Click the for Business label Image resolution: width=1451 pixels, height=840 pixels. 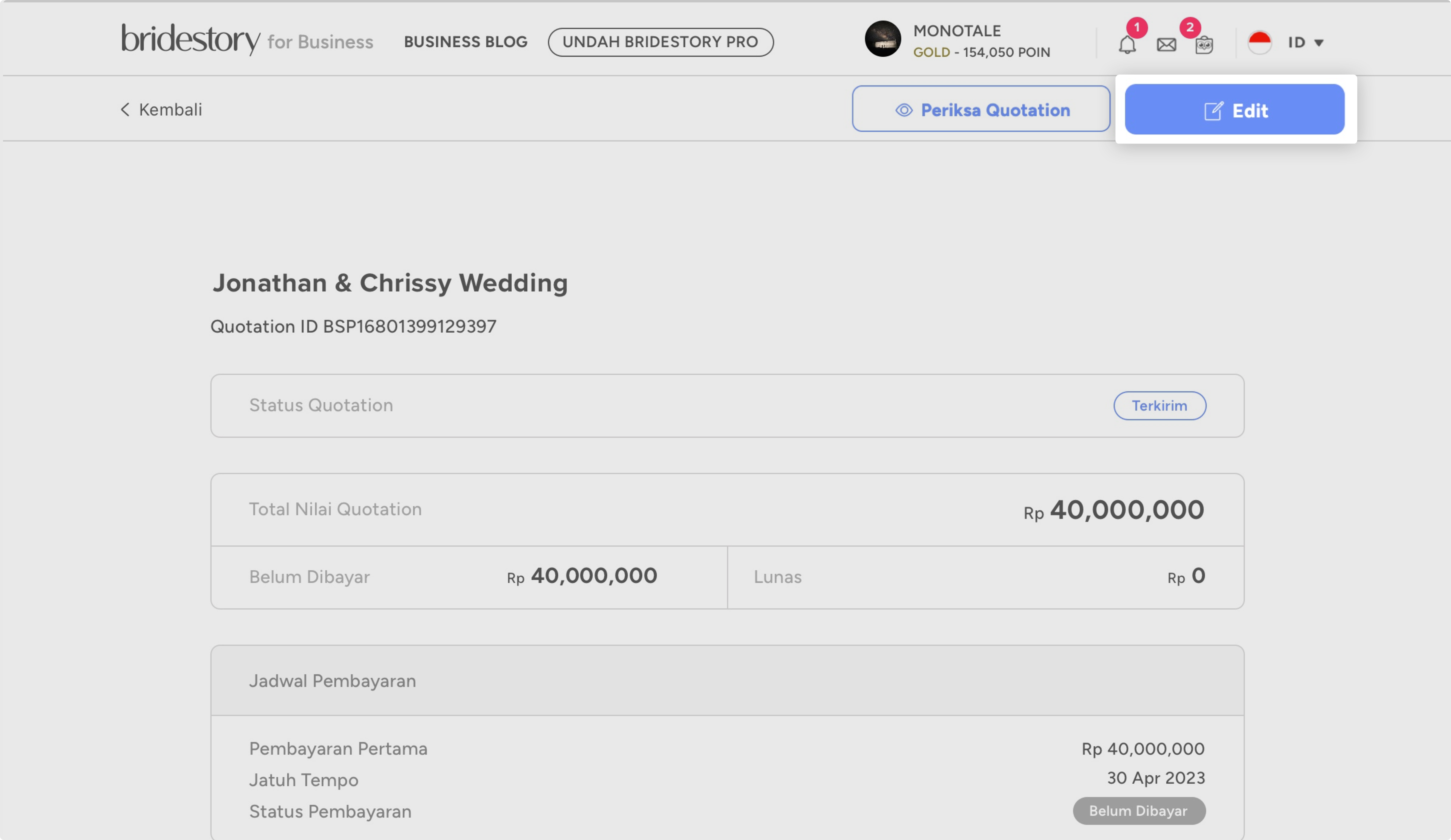click(x=320, y=42)
